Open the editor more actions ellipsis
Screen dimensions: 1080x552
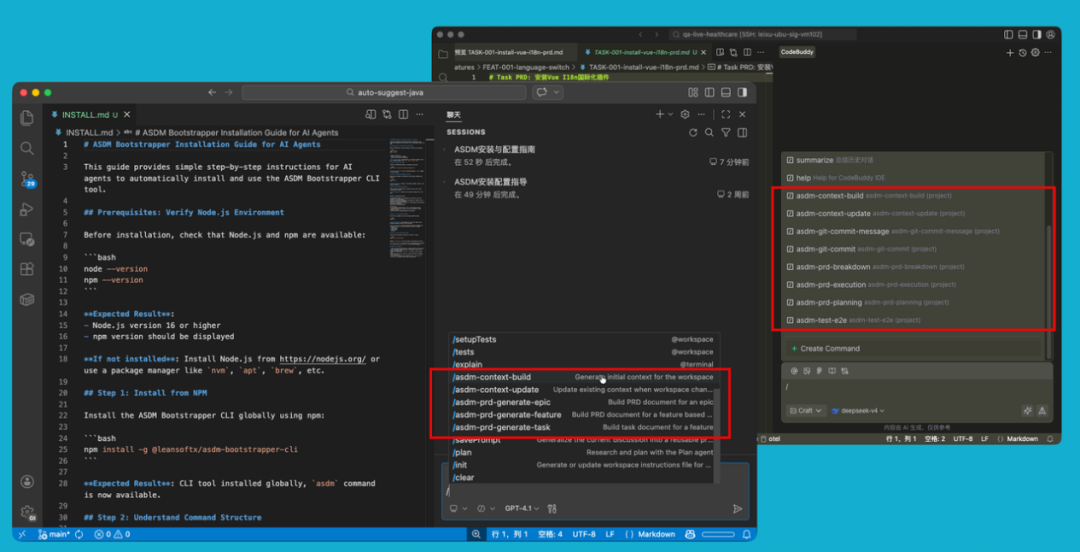[x=419, y=114]
